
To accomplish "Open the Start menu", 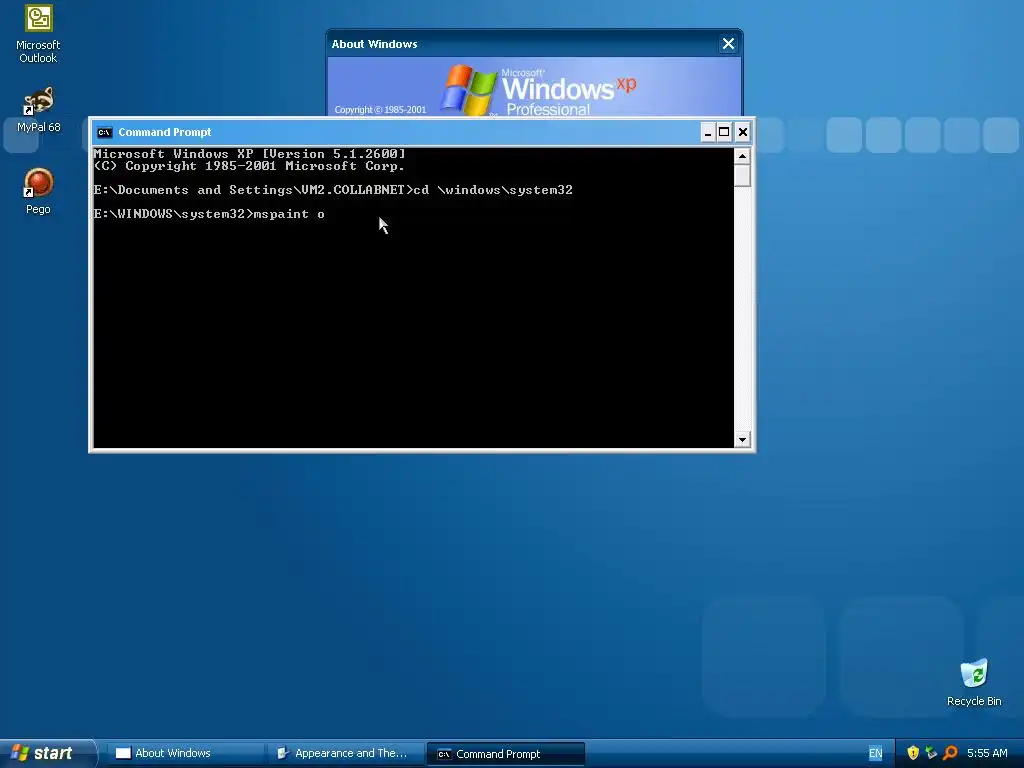I will tap(46, 753).
